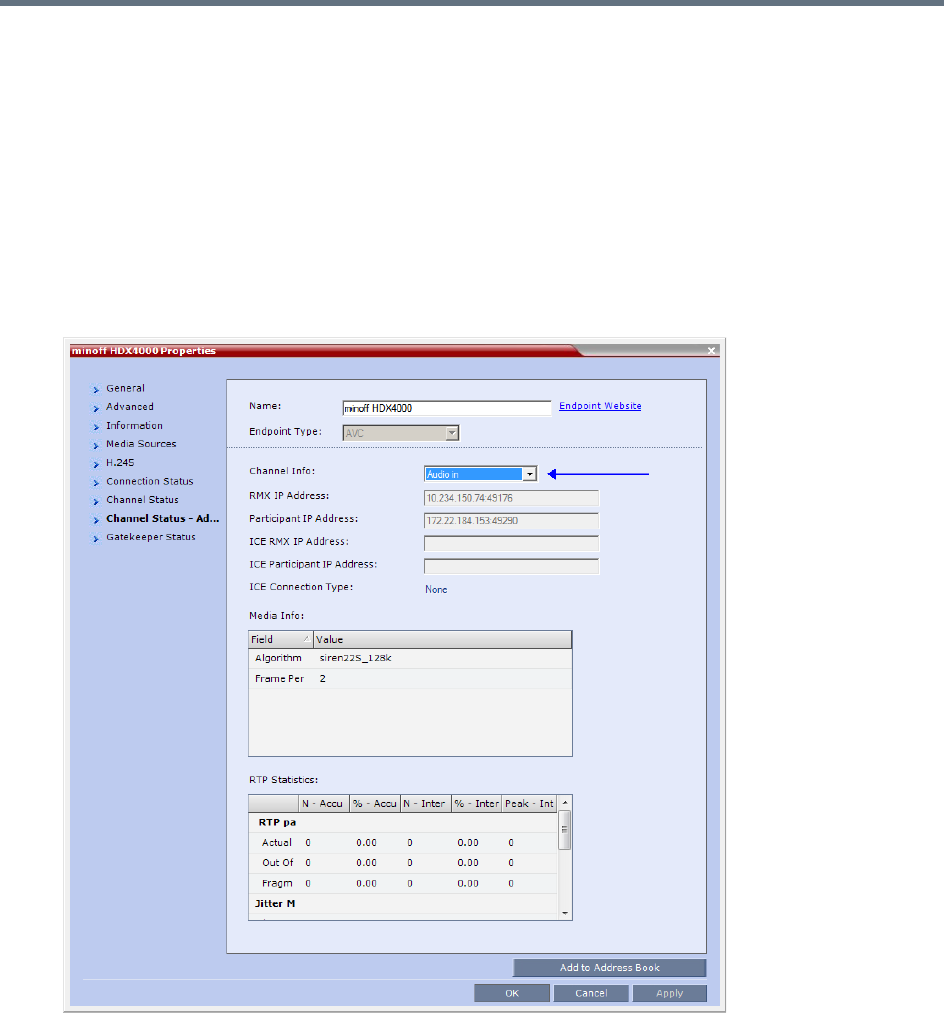
Task: Click the arrow icon beside General
Action: tap(96, 390)
